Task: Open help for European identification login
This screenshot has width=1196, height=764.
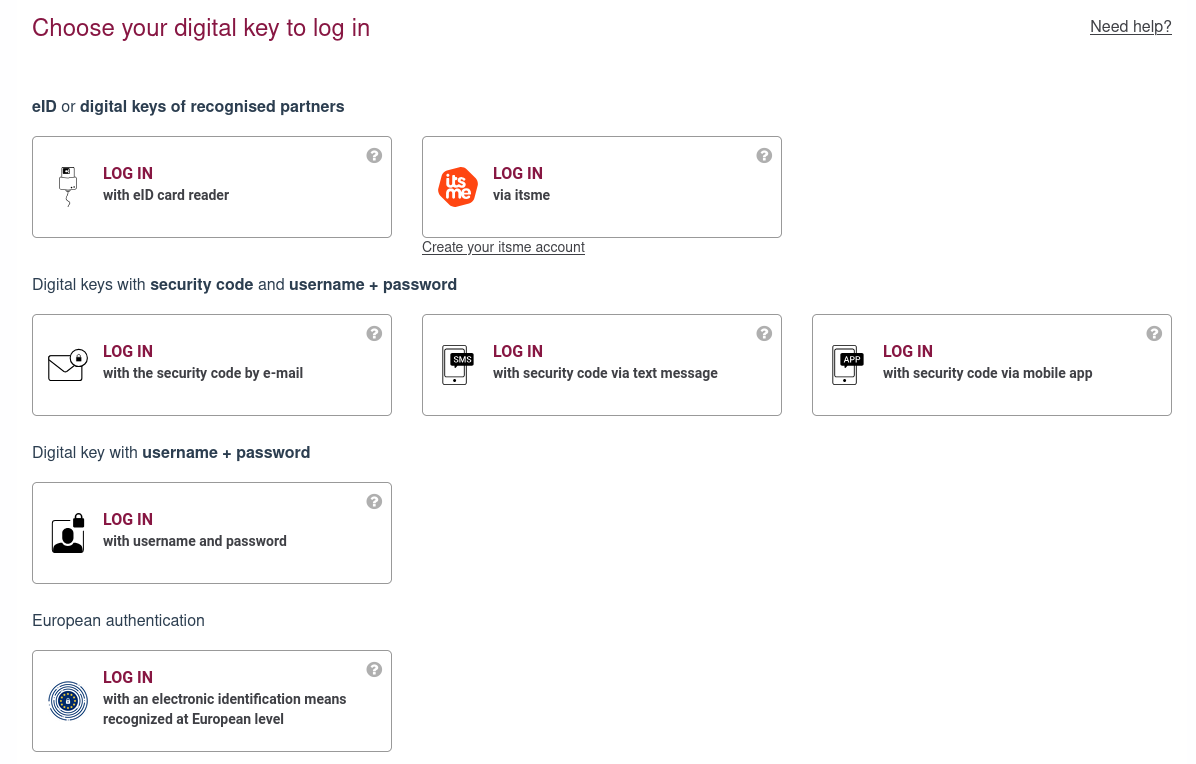Action: click(x=374, y=670)
